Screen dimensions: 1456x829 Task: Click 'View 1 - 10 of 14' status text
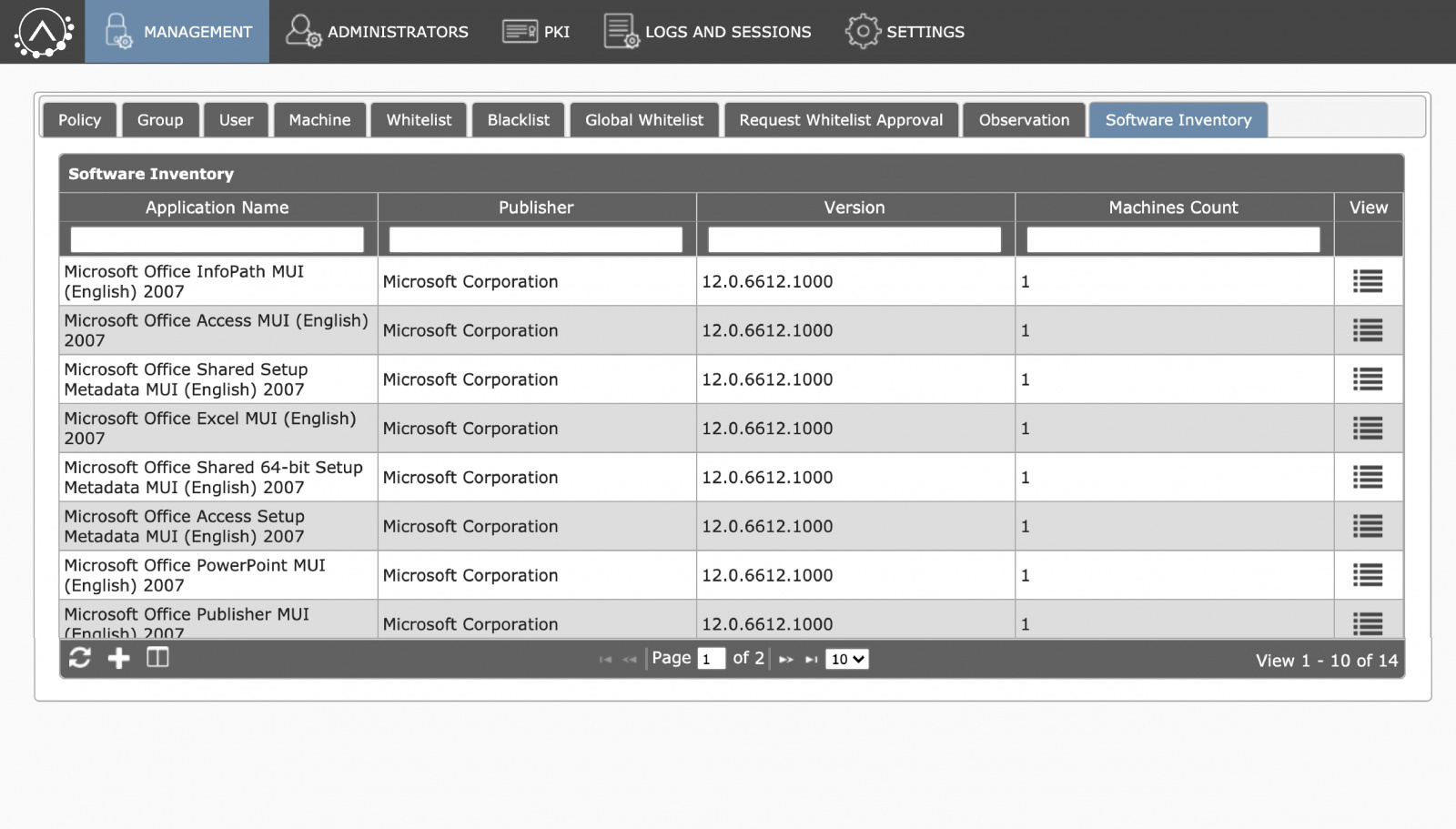(1327, 661)
